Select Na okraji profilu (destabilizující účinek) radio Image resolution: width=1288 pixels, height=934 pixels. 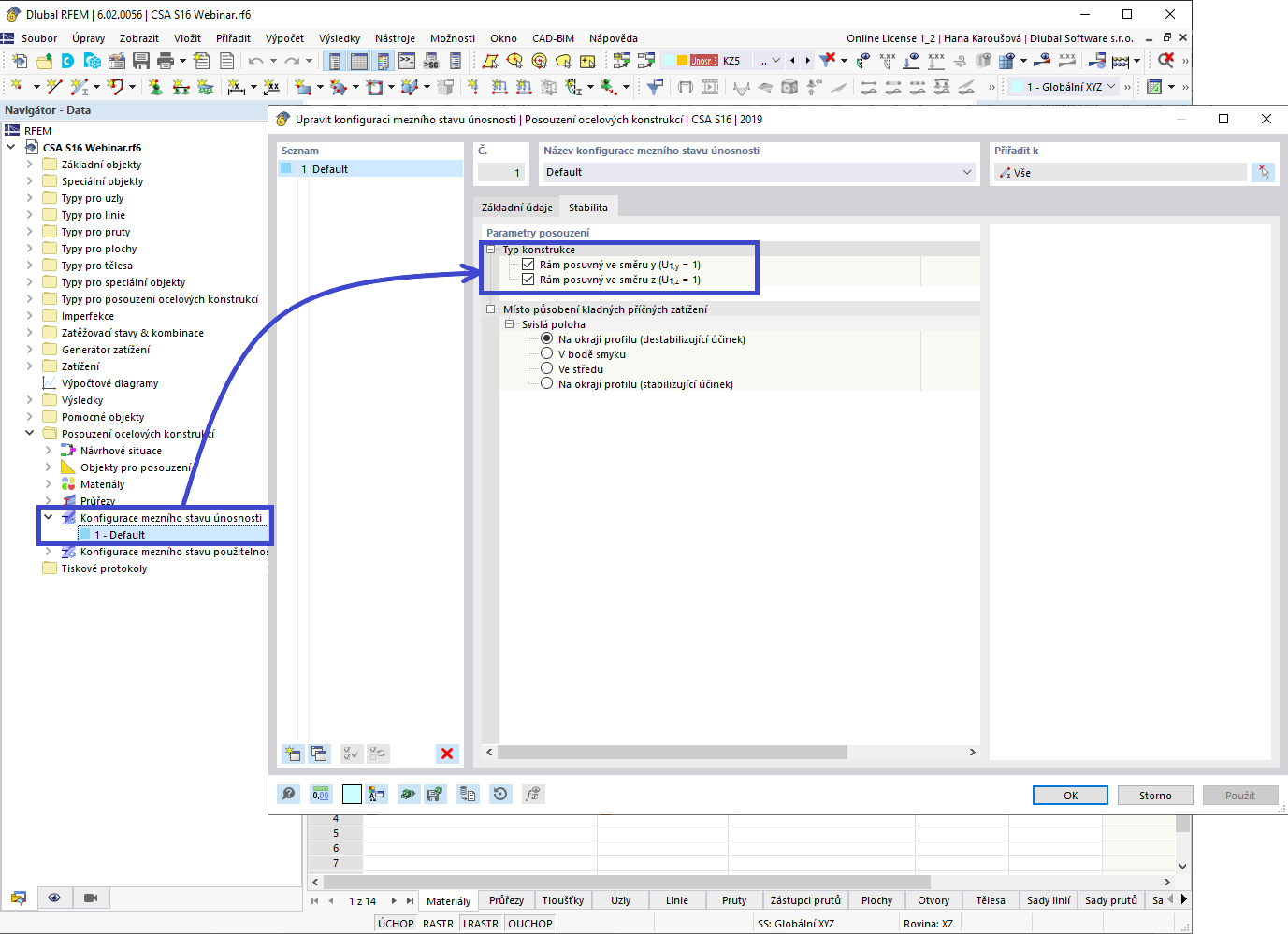tap(547, 338)
